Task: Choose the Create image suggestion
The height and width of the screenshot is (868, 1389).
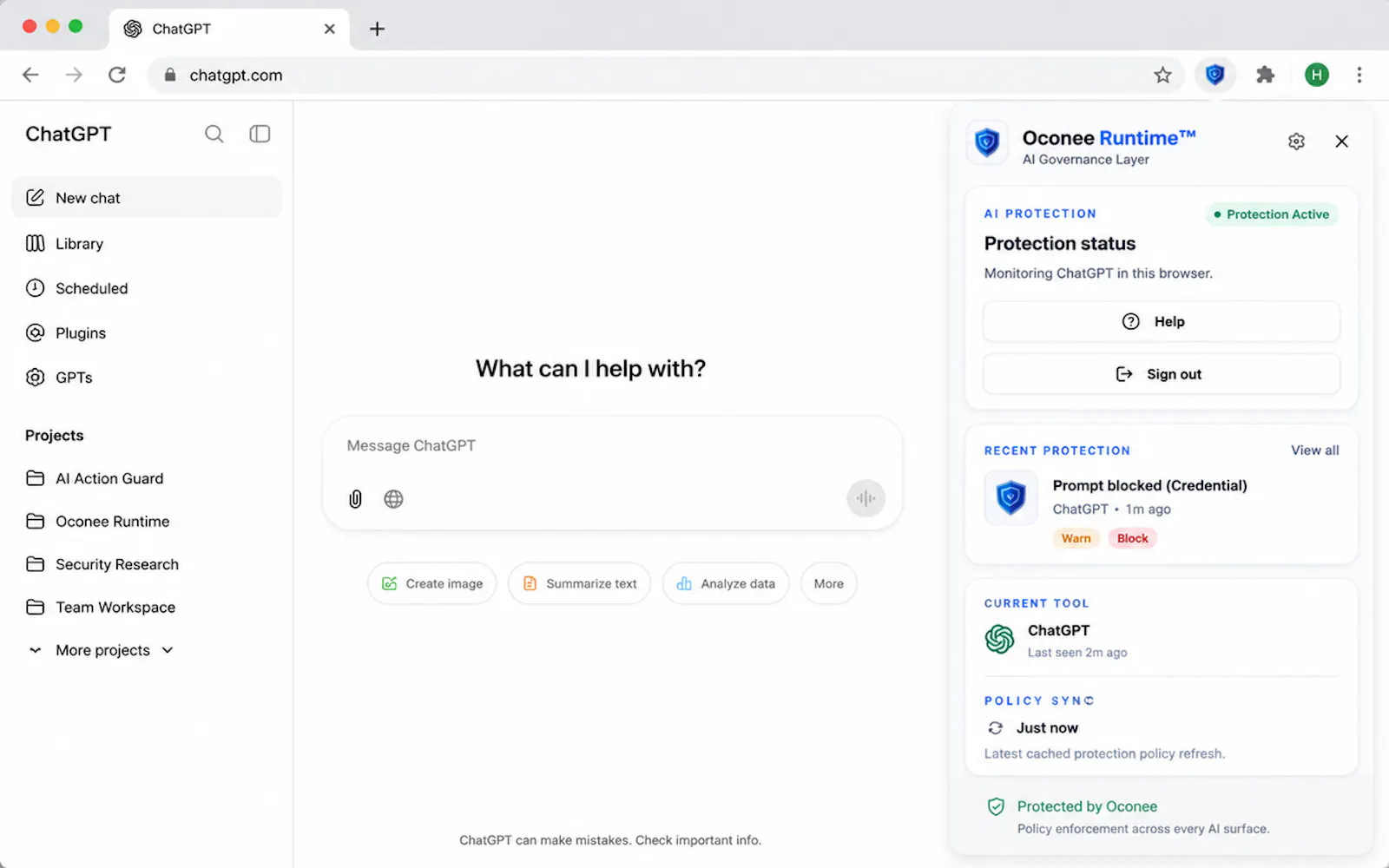Action: 431,584
